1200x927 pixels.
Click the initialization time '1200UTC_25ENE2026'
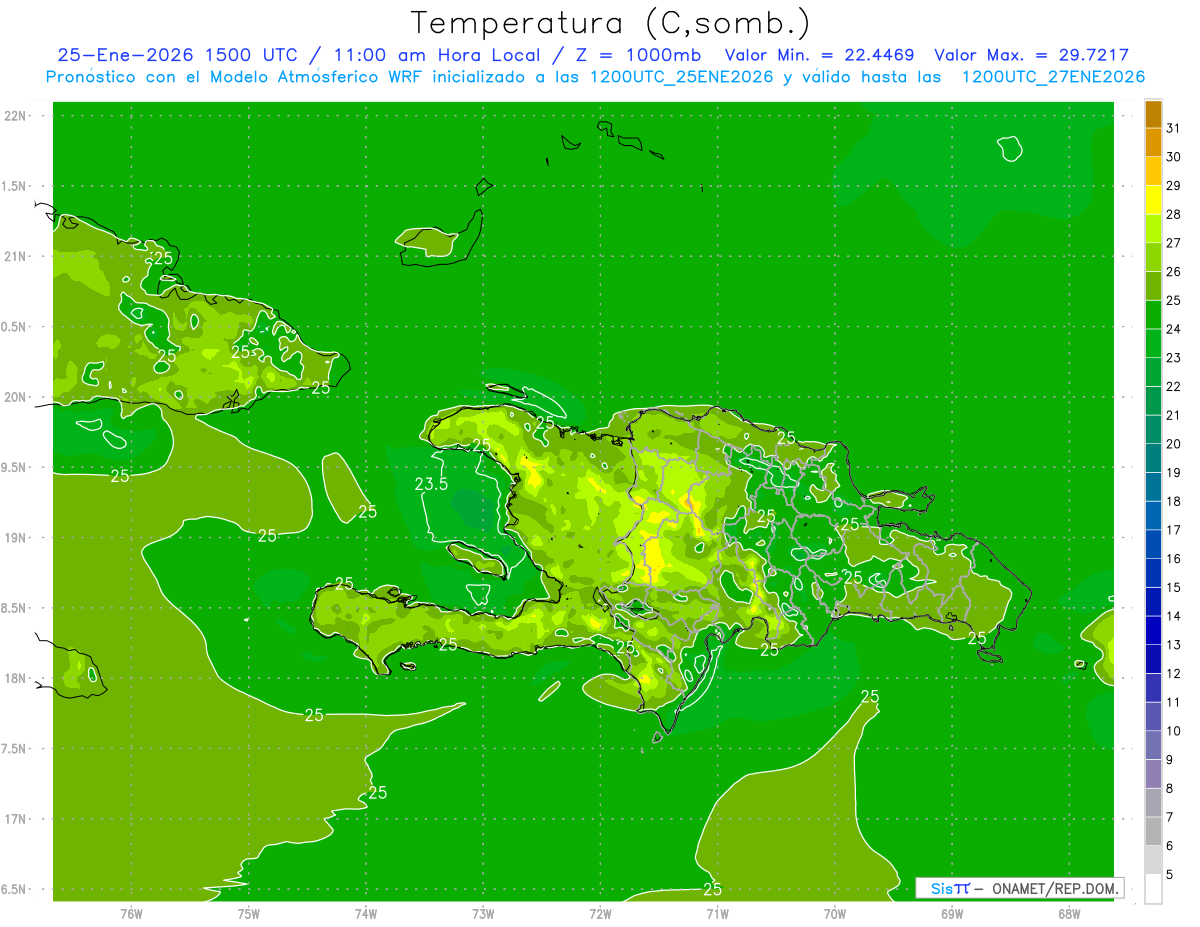click(x=682, y=77)
